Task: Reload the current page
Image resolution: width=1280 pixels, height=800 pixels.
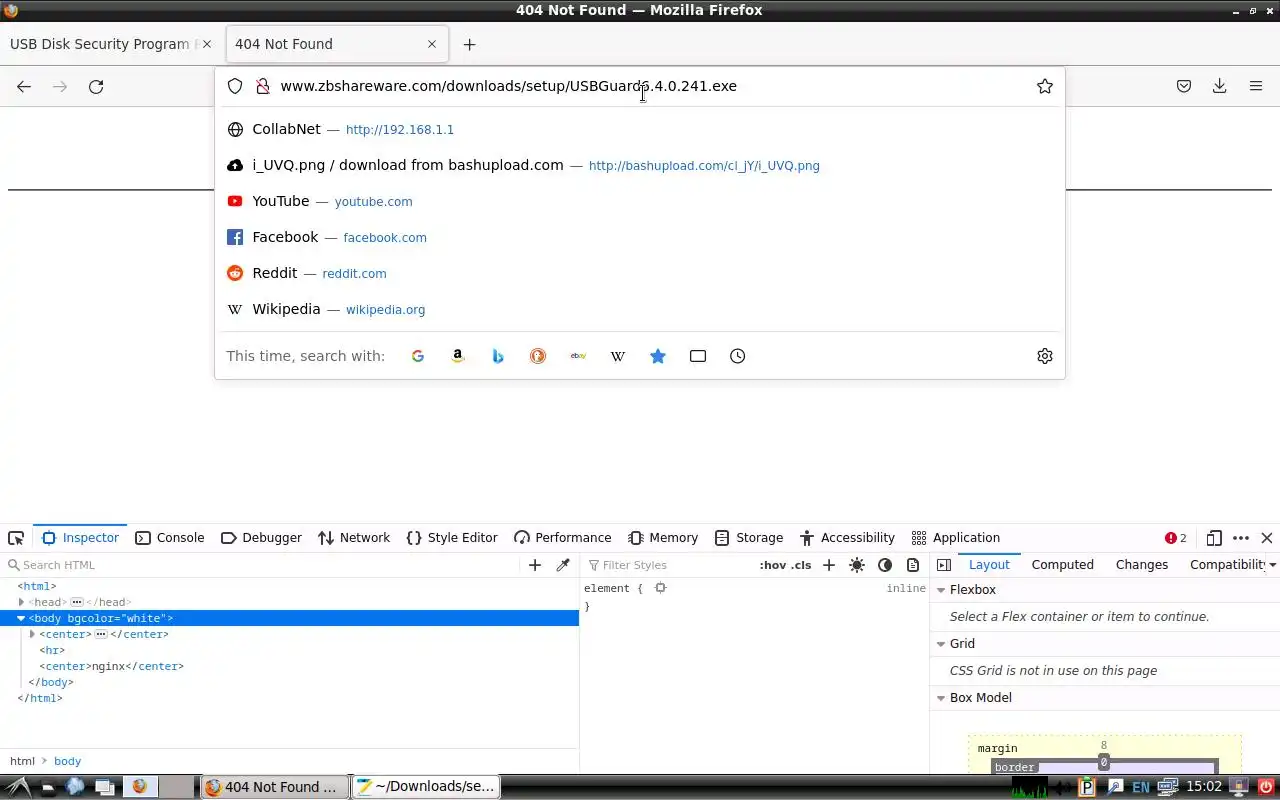Action: [96, 87]
